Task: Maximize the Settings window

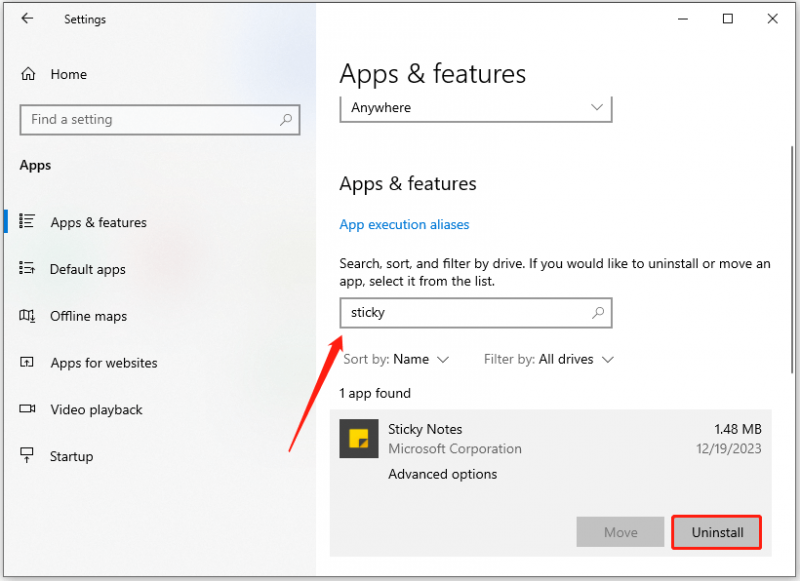Action: click(728, 19)
